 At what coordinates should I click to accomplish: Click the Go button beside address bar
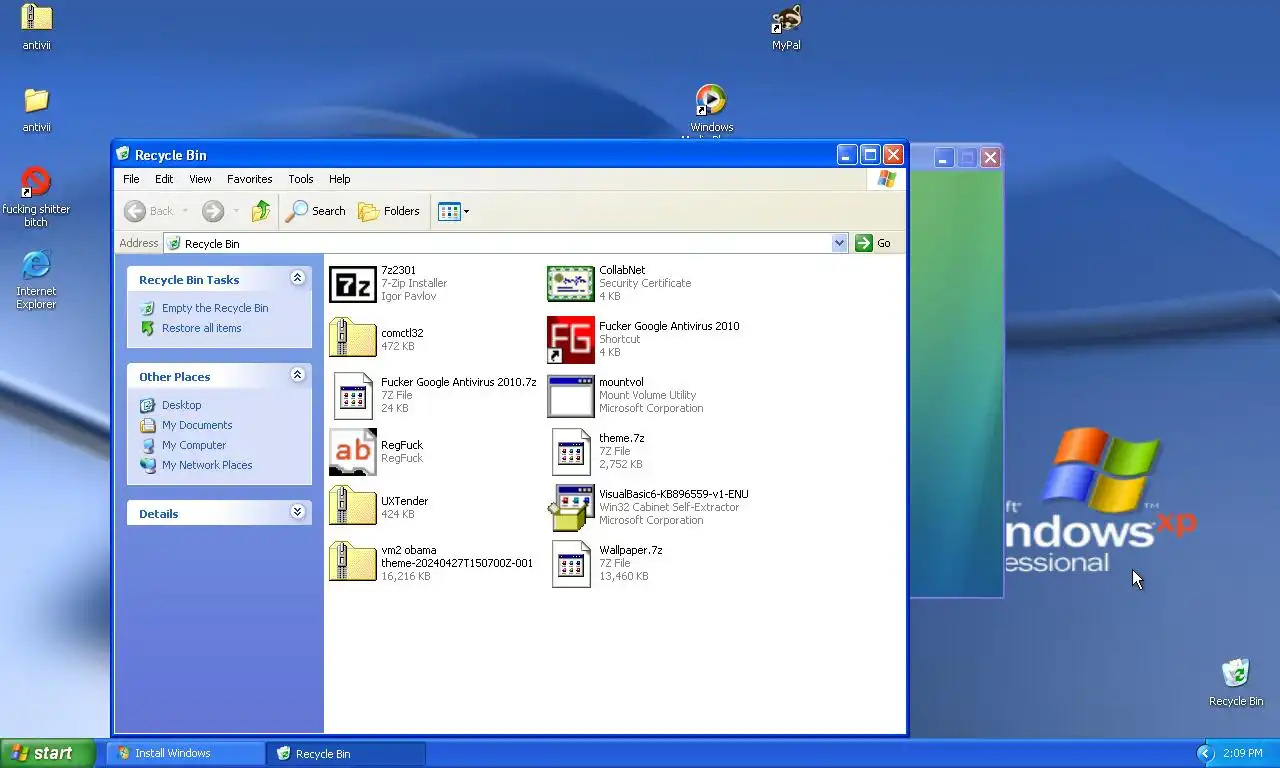point(873,243)
